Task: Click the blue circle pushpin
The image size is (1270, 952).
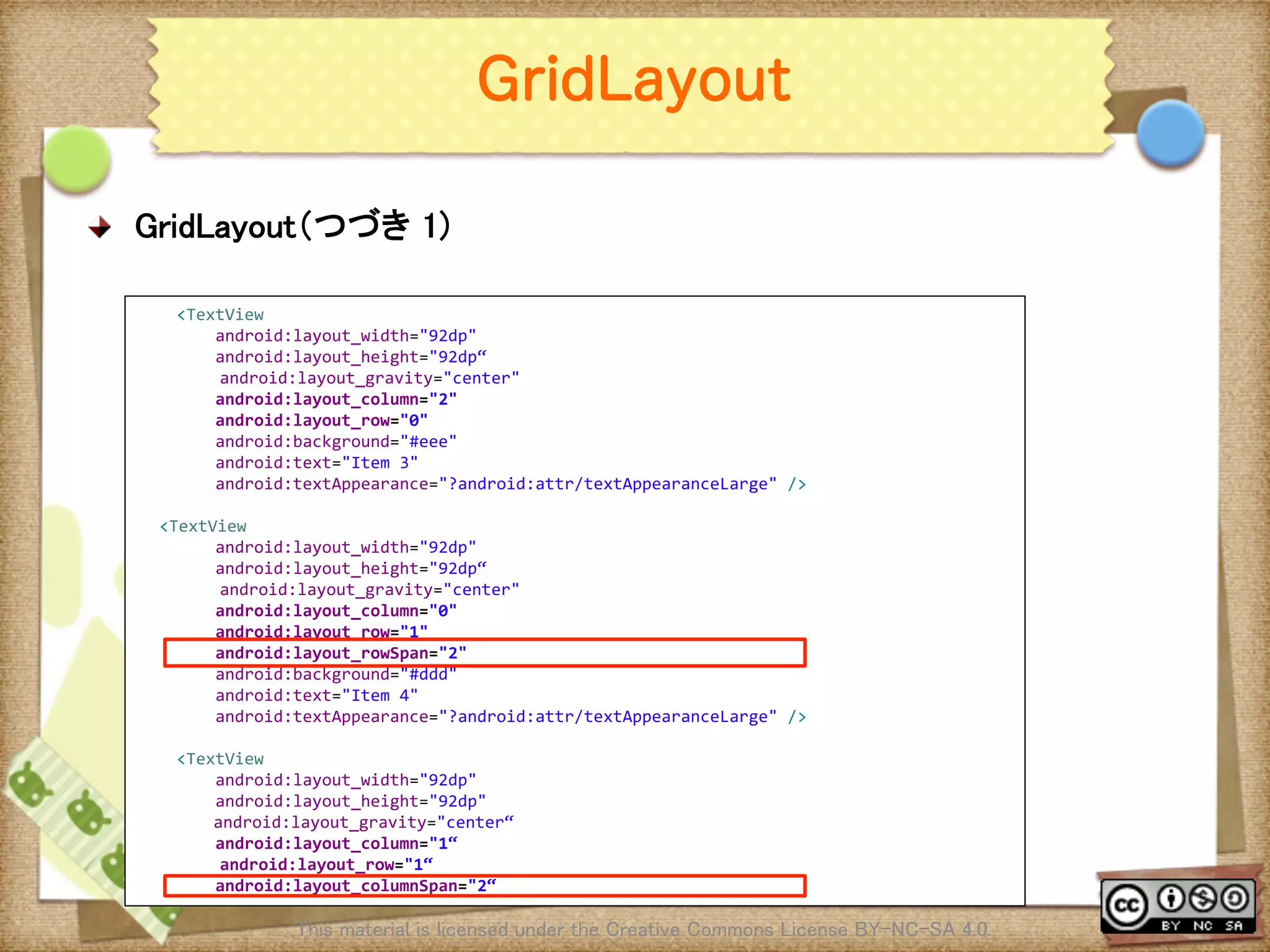Action: pyautogui.click(x=1170, y=134)
